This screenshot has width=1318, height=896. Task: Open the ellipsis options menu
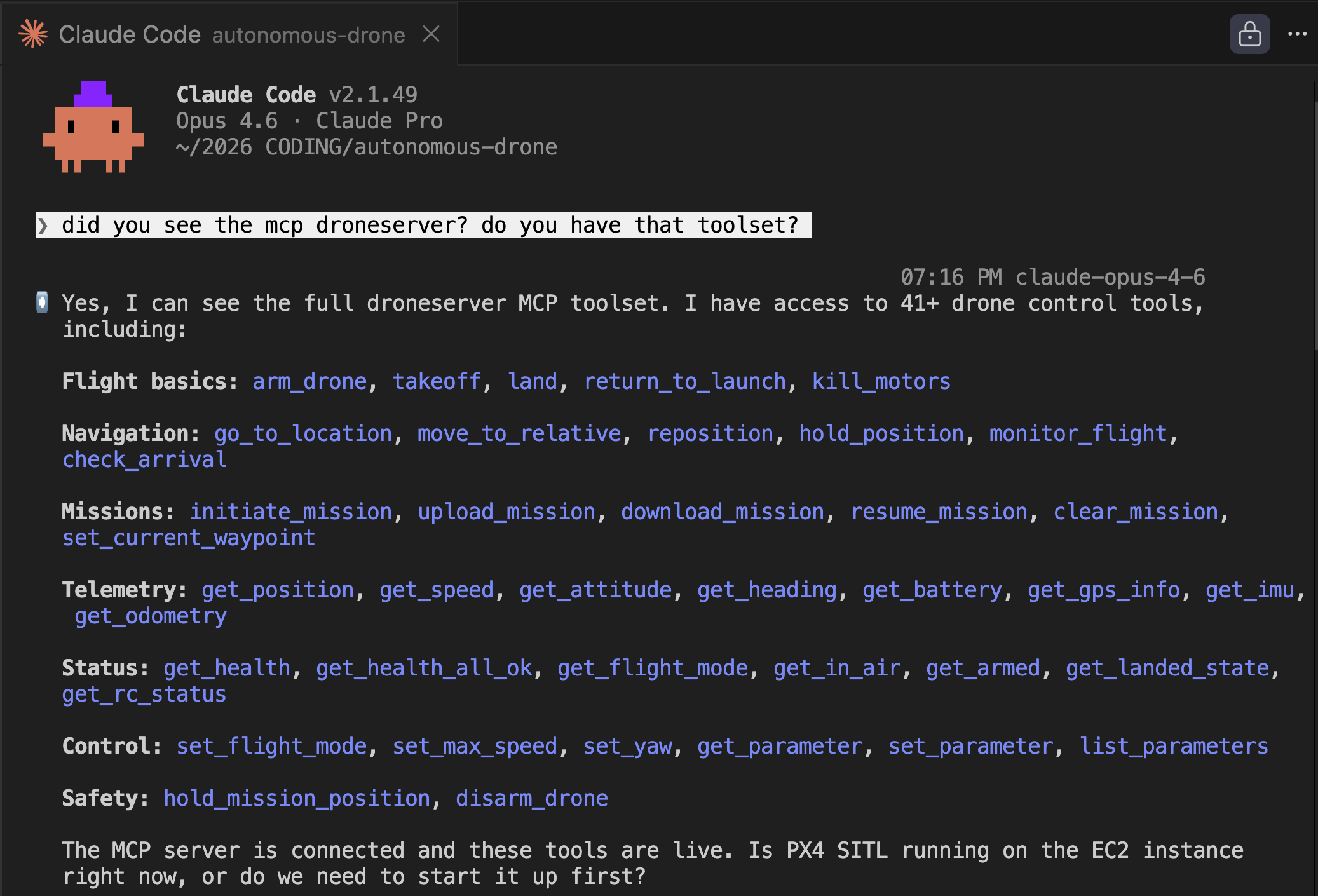1298,34
